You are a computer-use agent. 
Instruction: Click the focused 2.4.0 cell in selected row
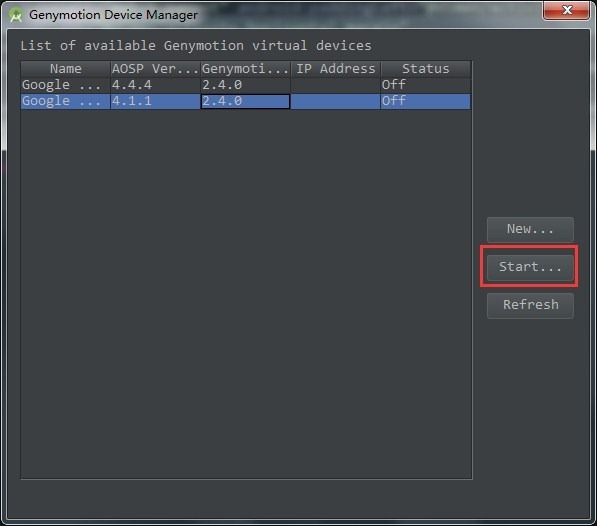(246, 101)
